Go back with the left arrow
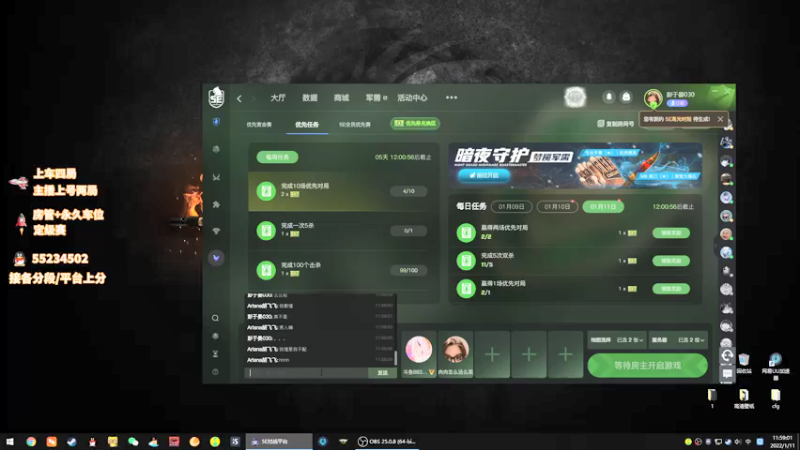Screen dimensions: 800x450 (x=239, y=98)
